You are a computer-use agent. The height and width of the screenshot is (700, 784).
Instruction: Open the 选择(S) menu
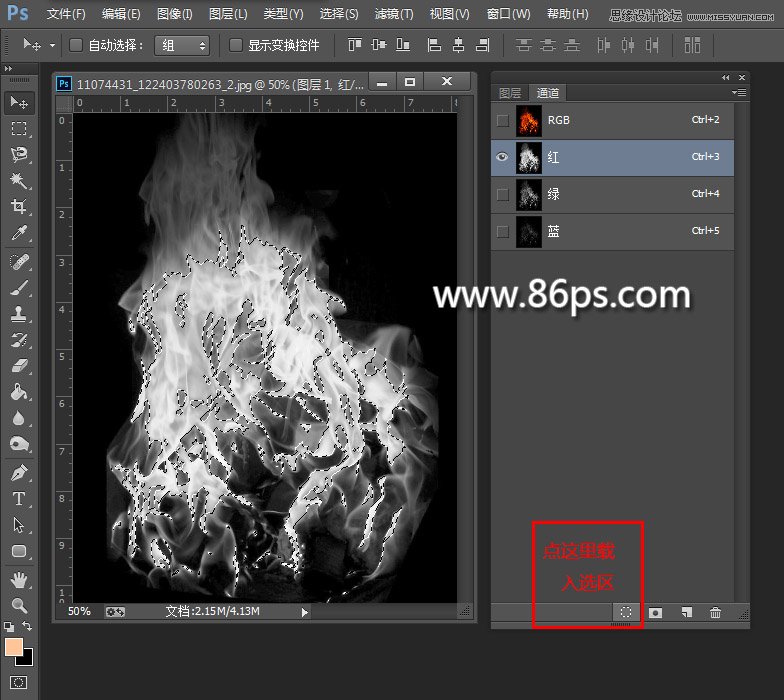[339, 14]
